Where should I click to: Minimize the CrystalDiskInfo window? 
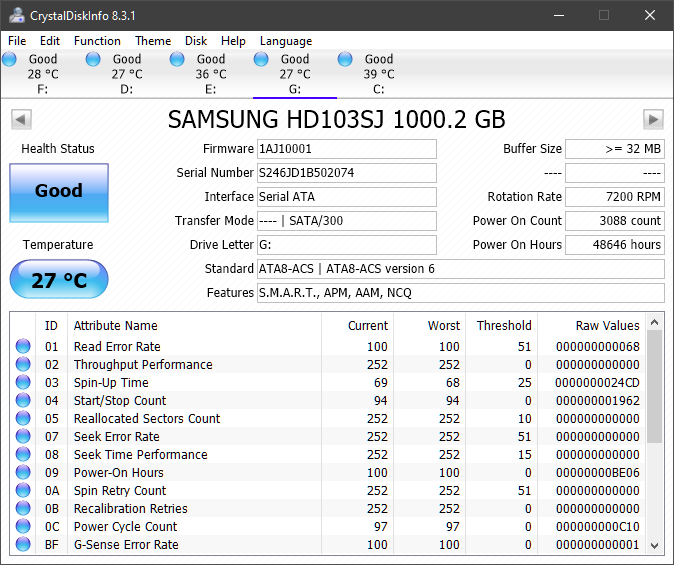(x=559, y=15)
